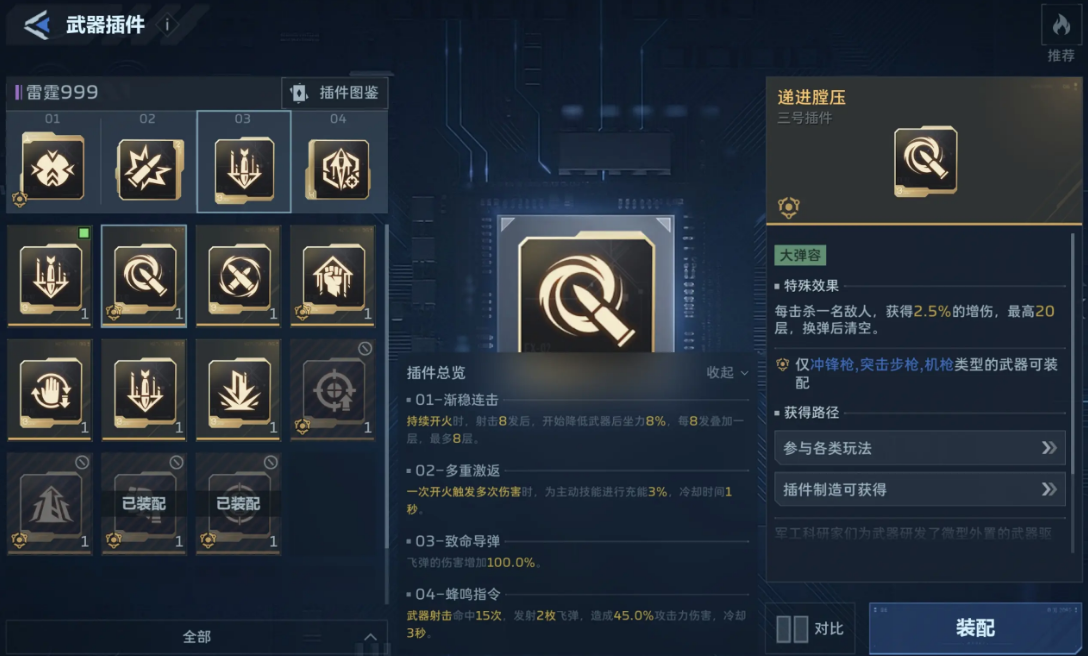Expand the 全部 filter dropdown
This screenshot has width=1088, height=656.
(x=196, y=637)
